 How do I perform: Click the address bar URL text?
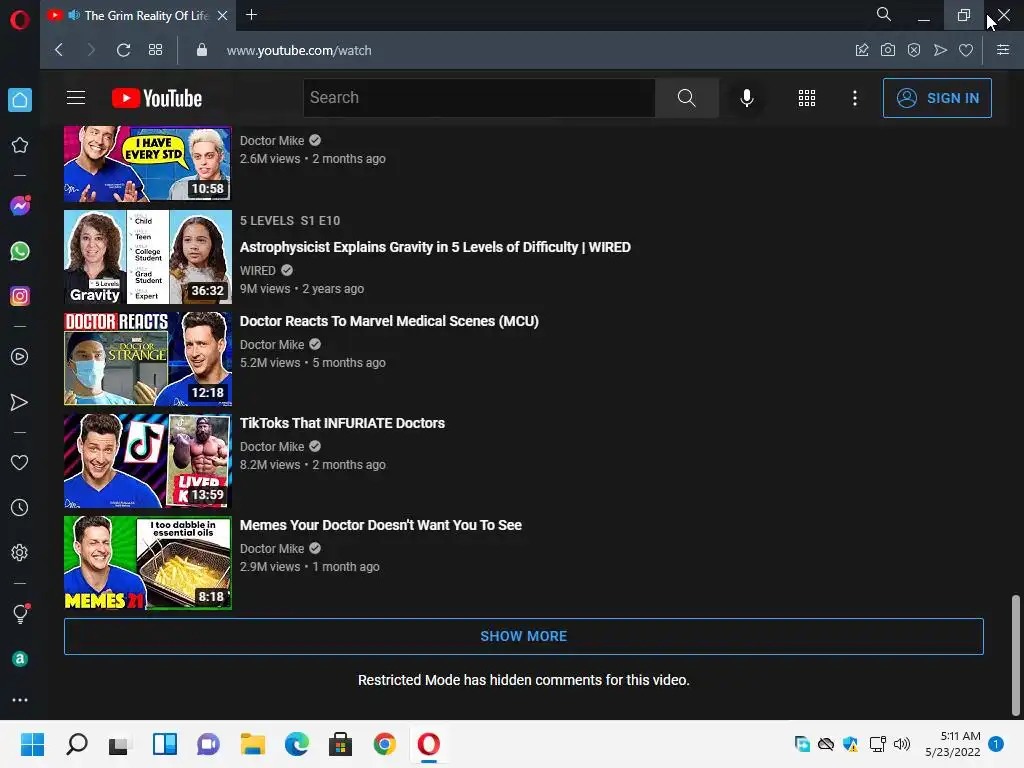pos(299,50)
